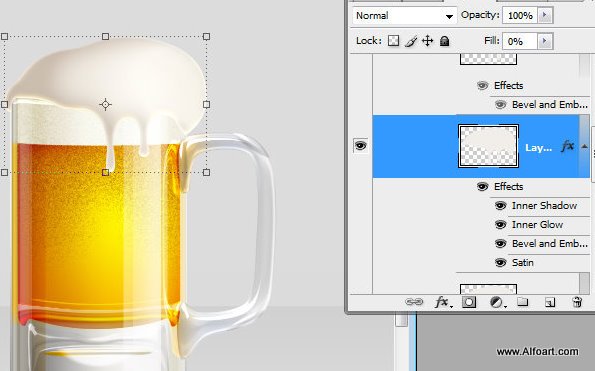This screenshot has width=595, height=371.
Task: Open Inner Glow effect settings
Action: click(x=537, y=224)
